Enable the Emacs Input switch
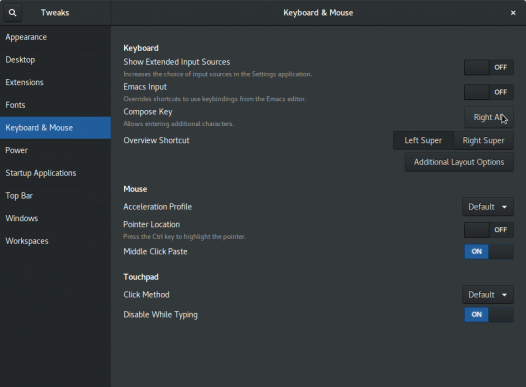 click(x=489, y=92)
